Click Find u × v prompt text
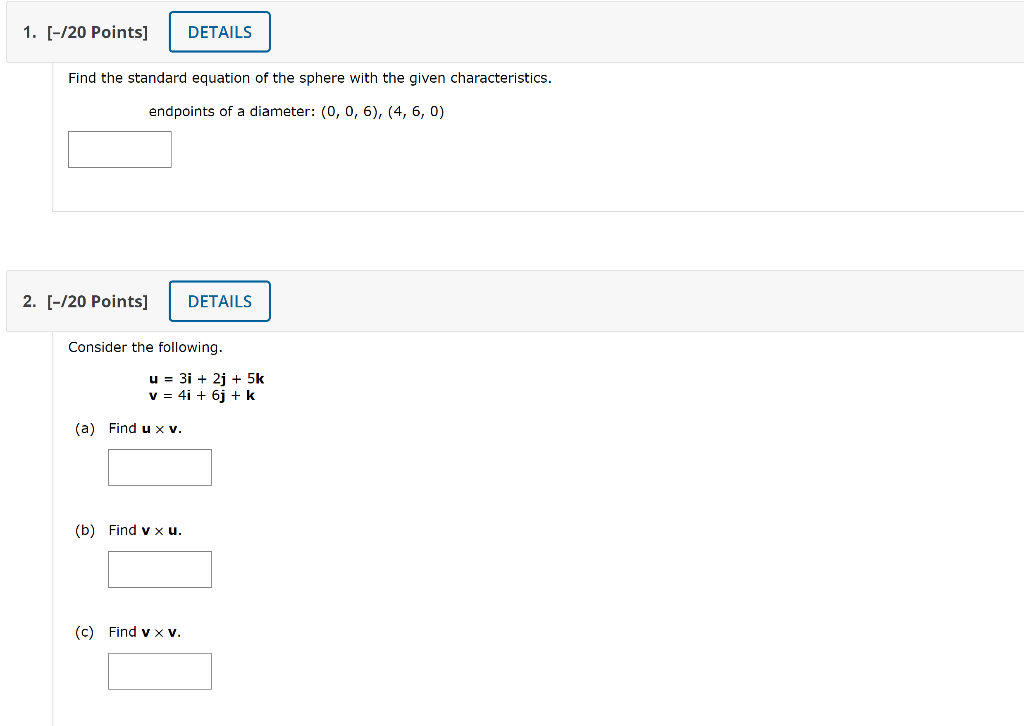This screenshot has height=726, width=1024. pos(144,428)
